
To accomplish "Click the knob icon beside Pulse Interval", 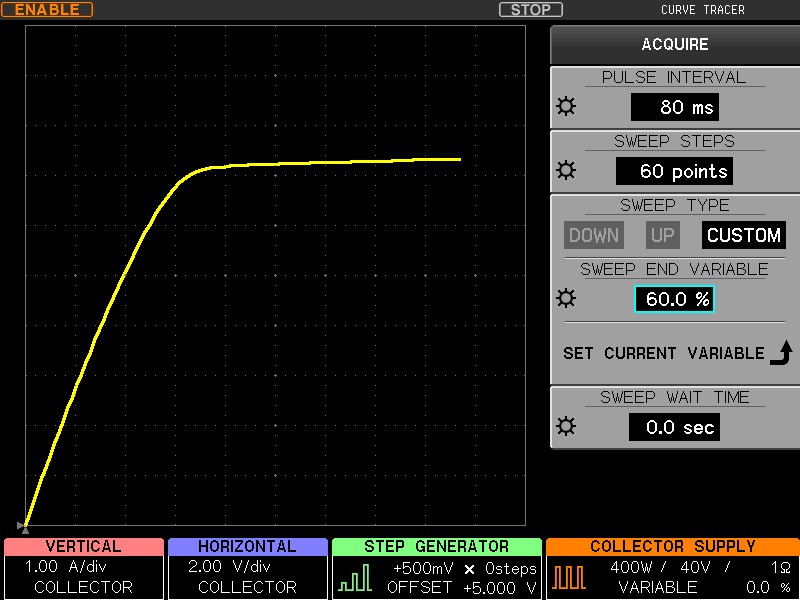I will coord(566,107).
